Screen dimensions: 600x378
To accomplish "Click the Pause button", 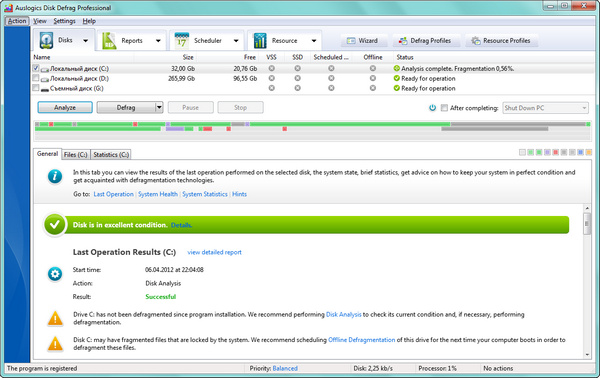I will click(x=191, y=108).
